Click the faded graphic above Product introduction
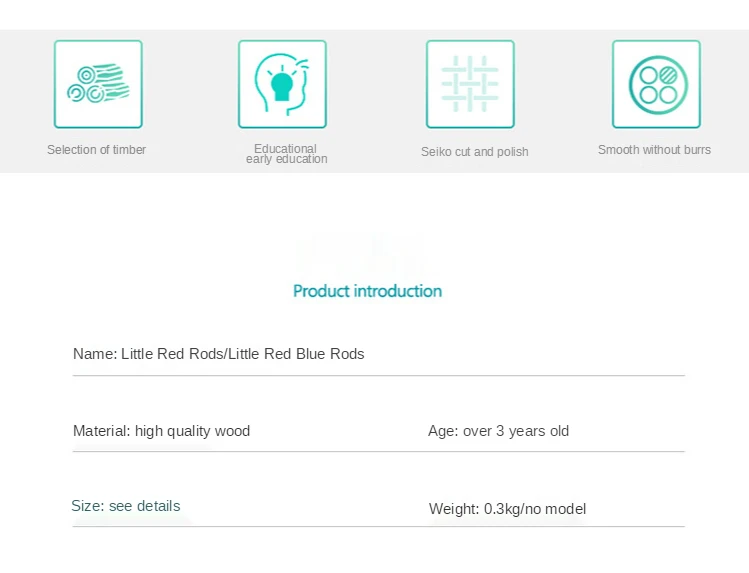749x573 pixels. (x=362, y=255)
